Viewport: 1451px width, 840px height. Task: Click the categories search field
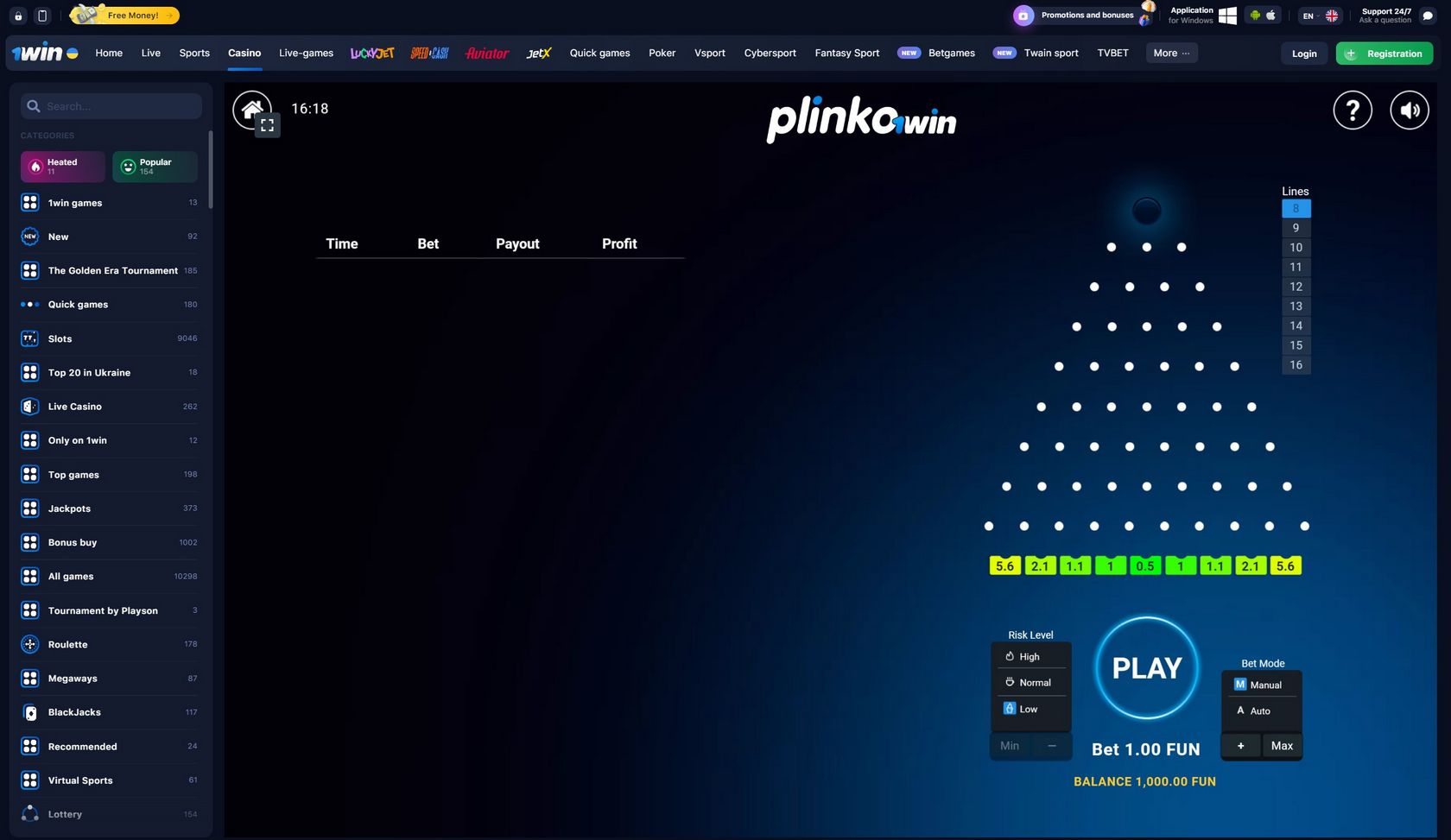(111, 106)
